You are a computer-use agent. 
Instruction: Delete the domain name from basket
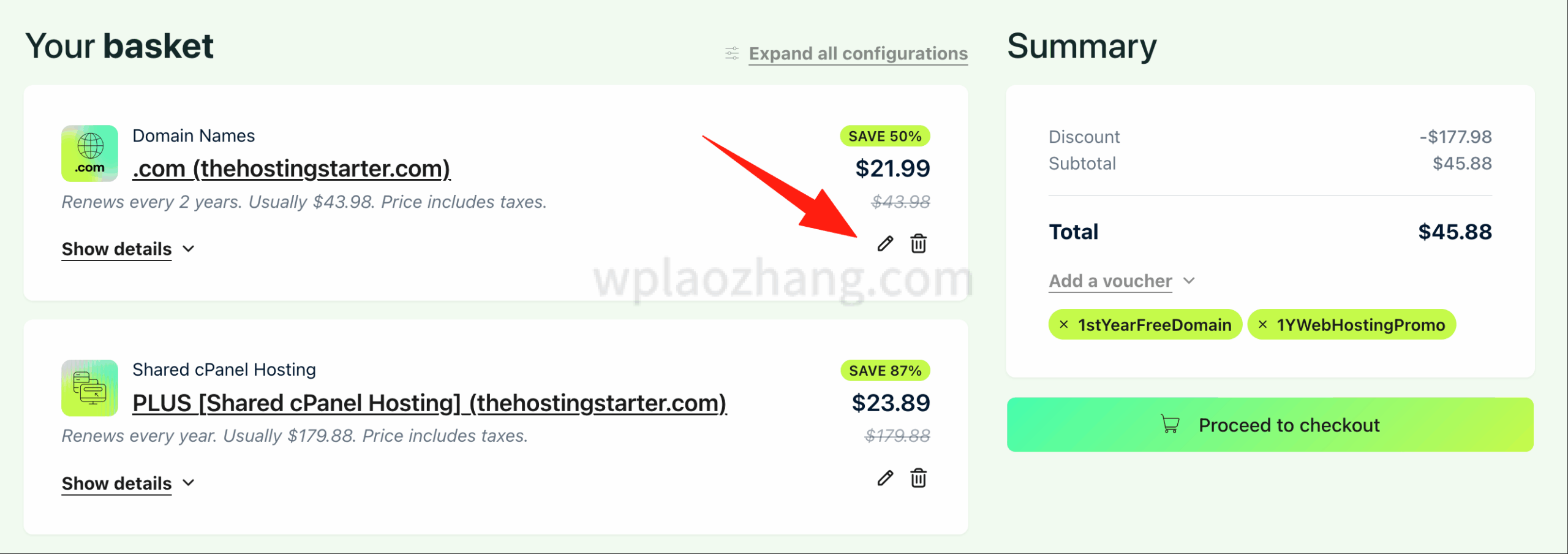(918, 244)
